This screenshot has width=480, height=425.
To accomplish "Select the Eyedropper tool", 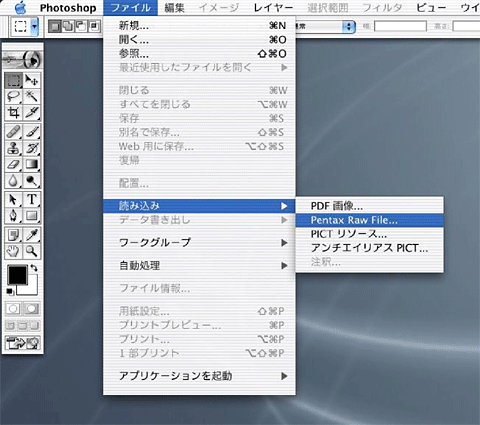I will (x=32, y=235).
